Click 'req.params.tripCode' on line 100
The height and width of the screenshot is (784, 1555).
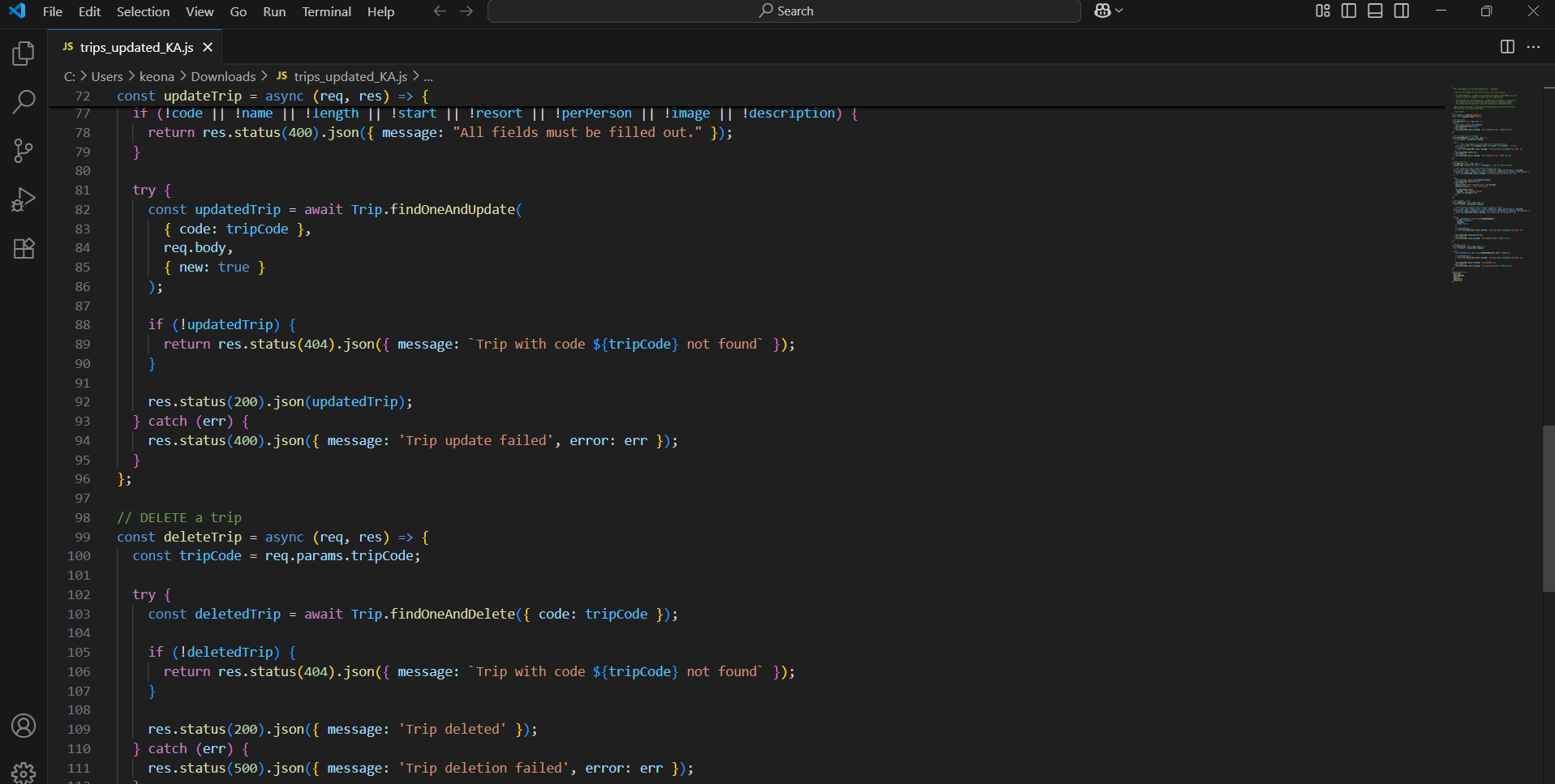pyautogui.click(x=339, y=555)
